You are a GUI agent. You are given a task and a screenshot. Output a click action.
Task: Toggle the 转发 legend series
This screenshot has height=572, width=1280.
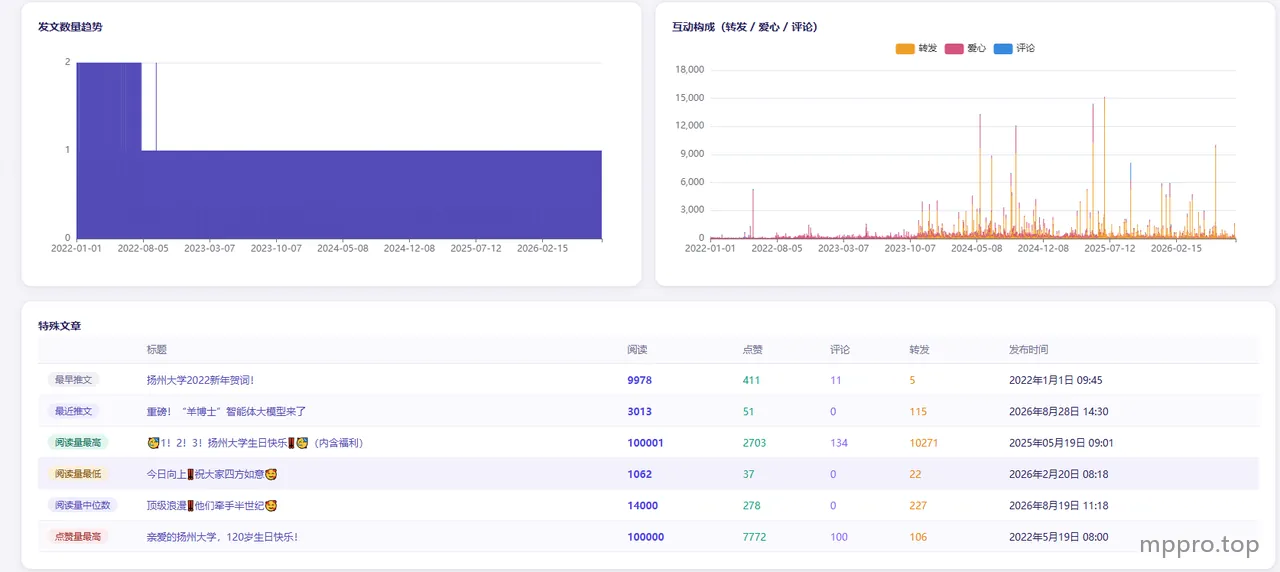pyautogui.click(x=917, y=48)
